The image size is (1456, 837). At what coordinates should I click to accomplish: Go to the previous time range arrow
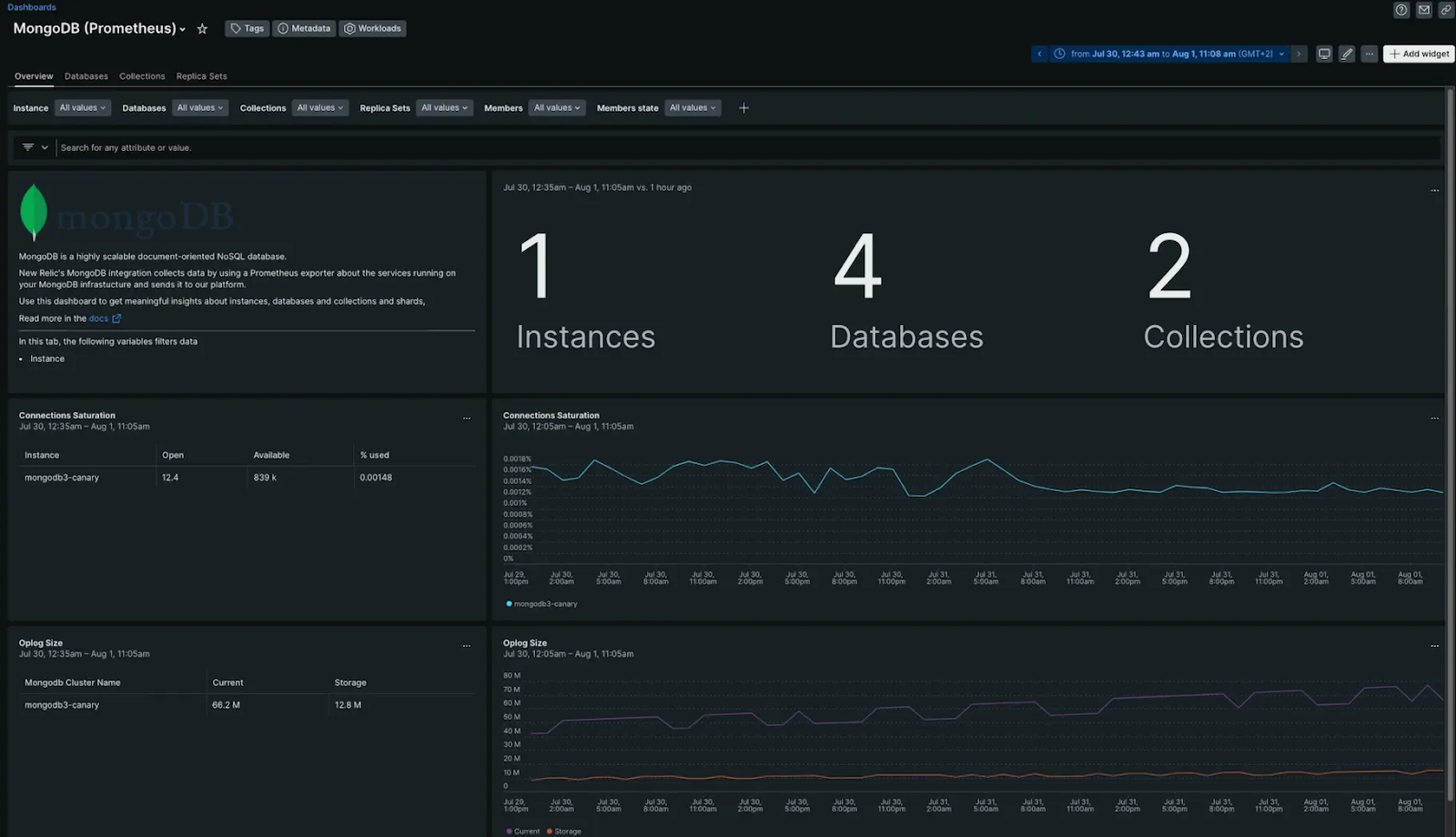click(x=1039, y=54)
